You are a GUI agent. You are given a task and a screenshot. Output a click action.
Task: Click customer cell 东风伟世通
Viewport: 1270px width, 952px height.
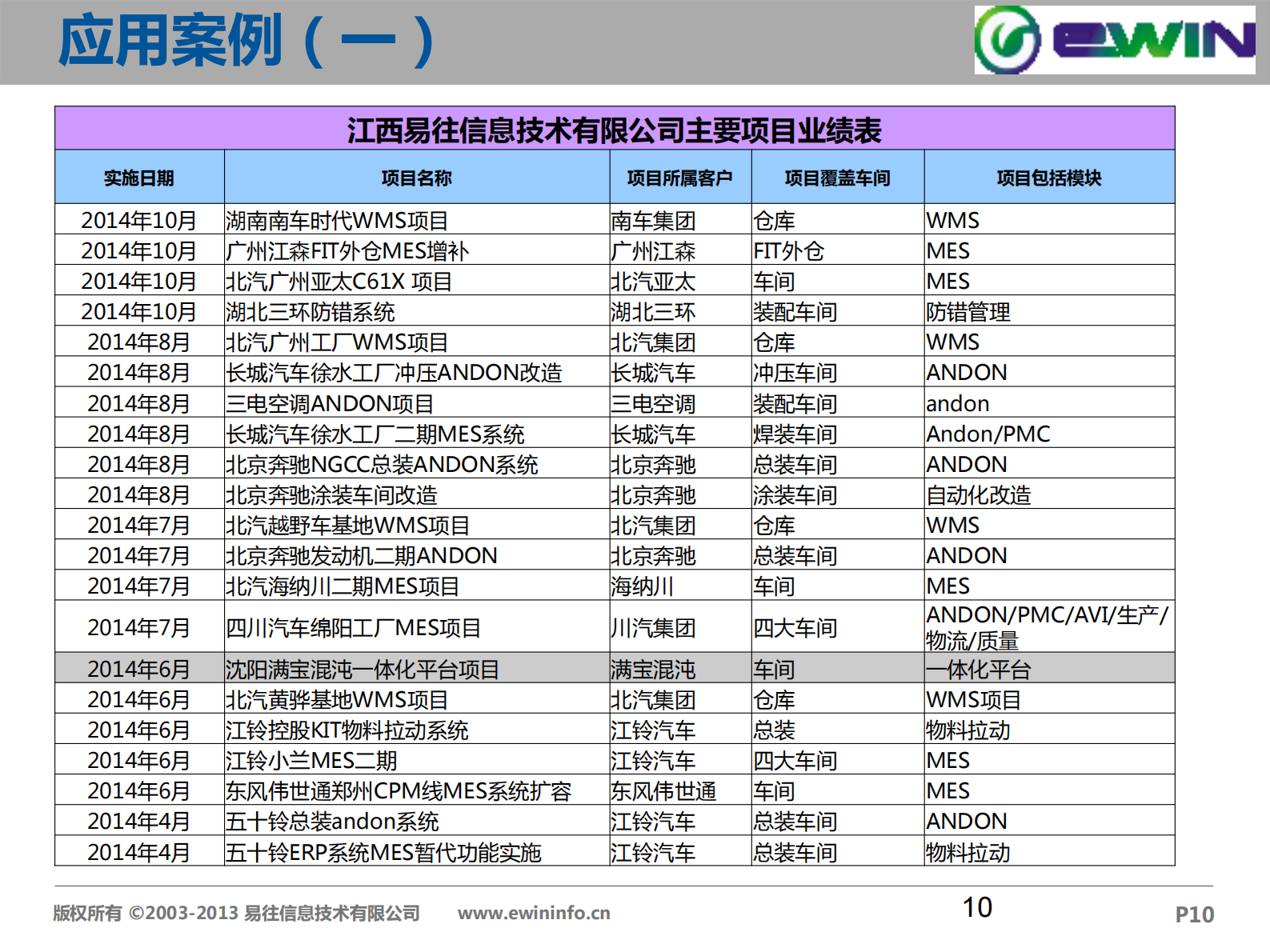tap(680, 790)
